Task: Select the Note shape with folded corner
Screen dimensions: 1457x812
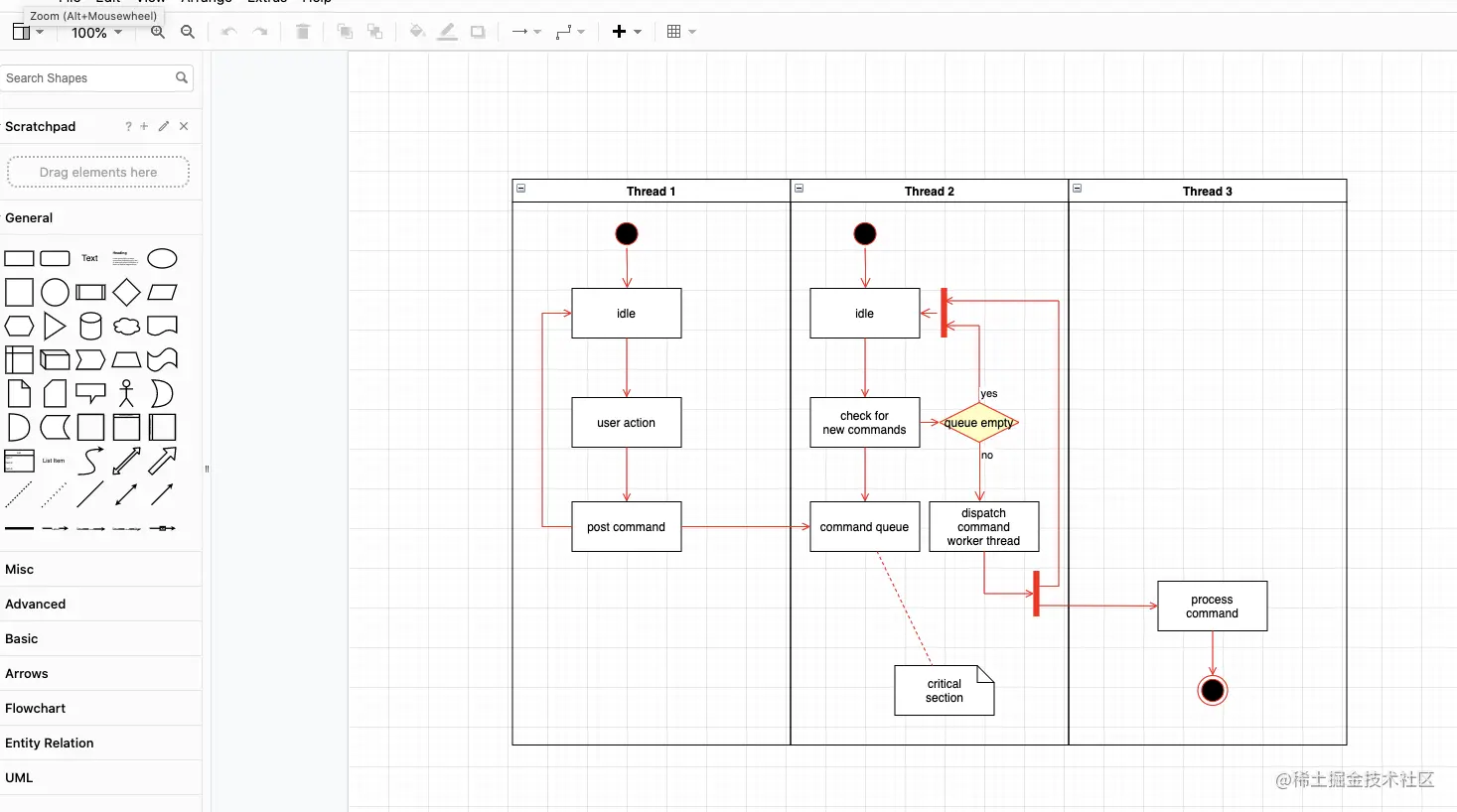Action: click(x=19, y=393)
